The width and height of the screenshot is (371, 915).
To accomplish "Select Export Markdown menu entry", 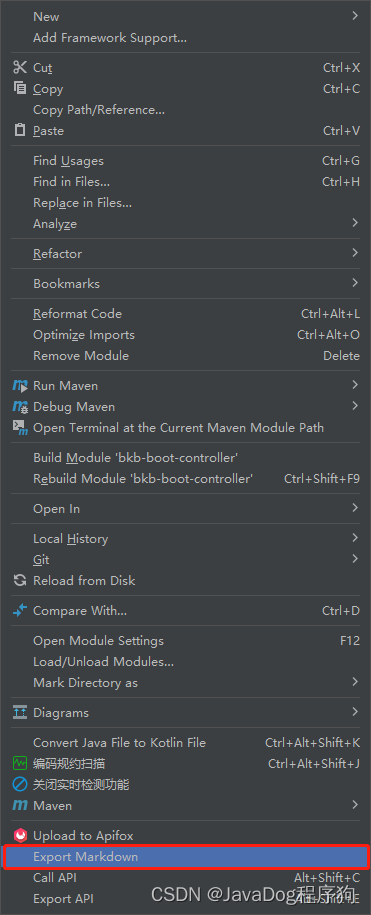I will click(x=186, y=857).
